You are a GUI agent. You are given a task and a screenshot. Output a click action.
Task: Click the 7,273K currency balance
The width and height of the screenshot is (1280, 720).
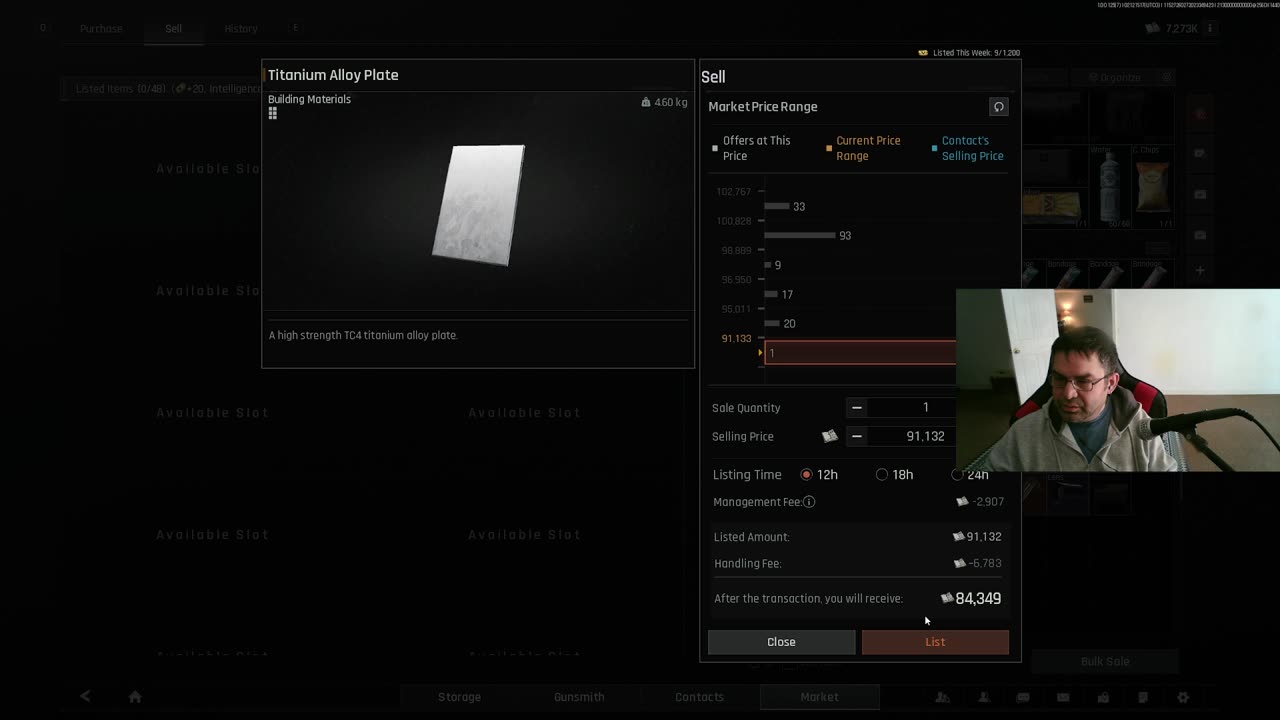click(1181, 29)
